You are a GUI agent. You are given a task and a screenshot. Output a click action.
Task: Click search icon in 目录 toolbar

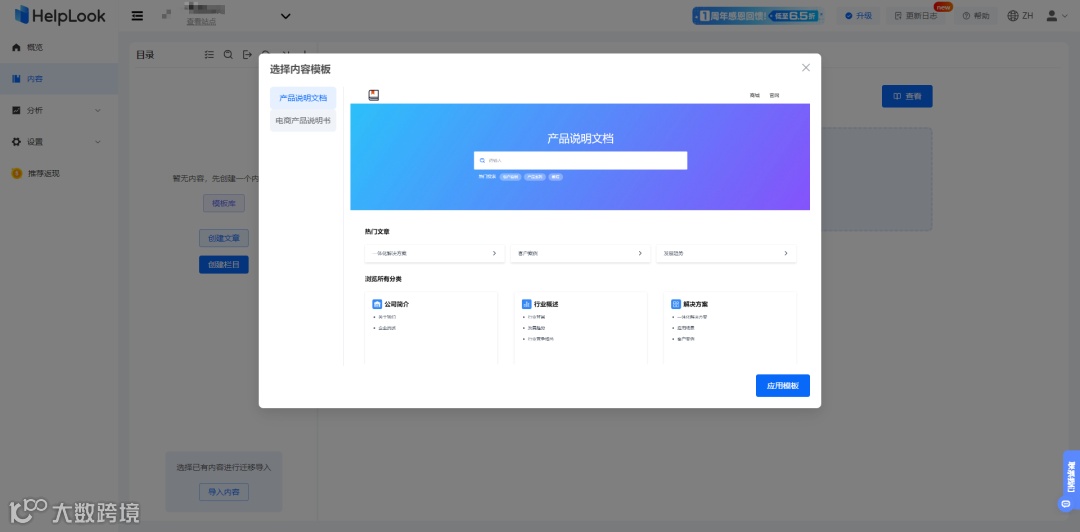coord(228,55)
